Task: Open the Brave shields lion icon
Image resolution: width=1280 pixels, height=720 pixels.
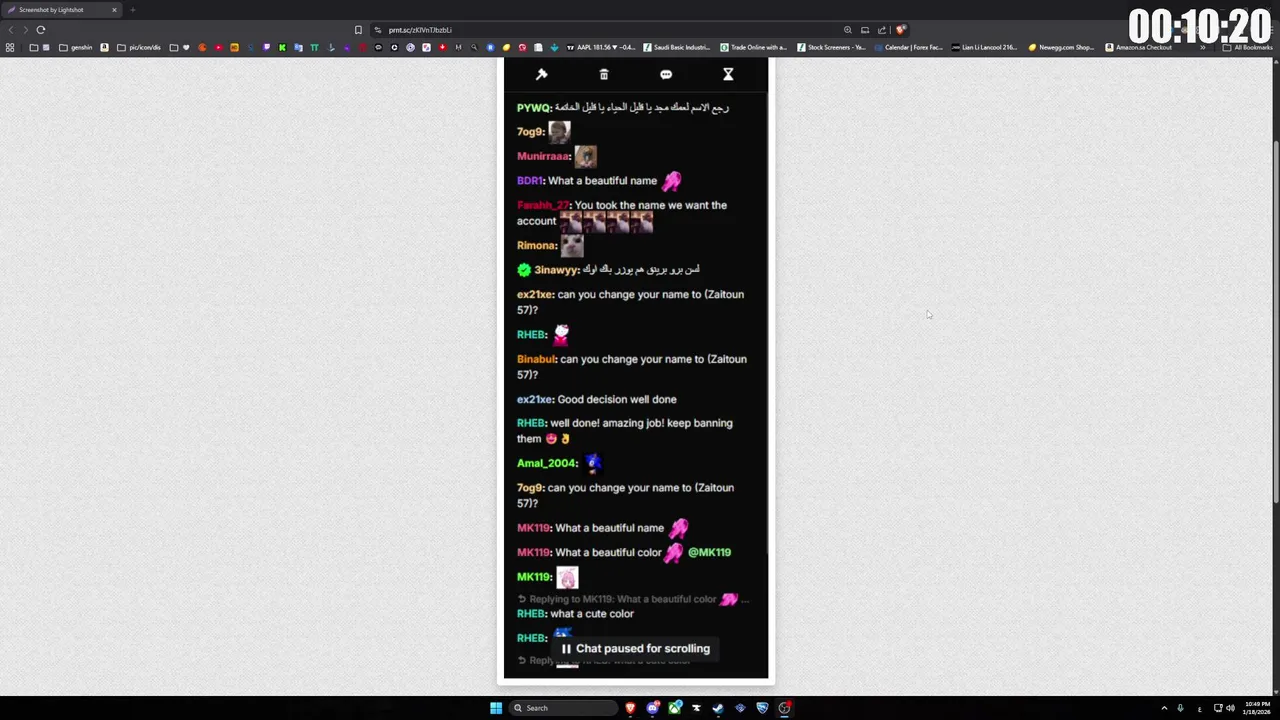Action: pos(901,30)
